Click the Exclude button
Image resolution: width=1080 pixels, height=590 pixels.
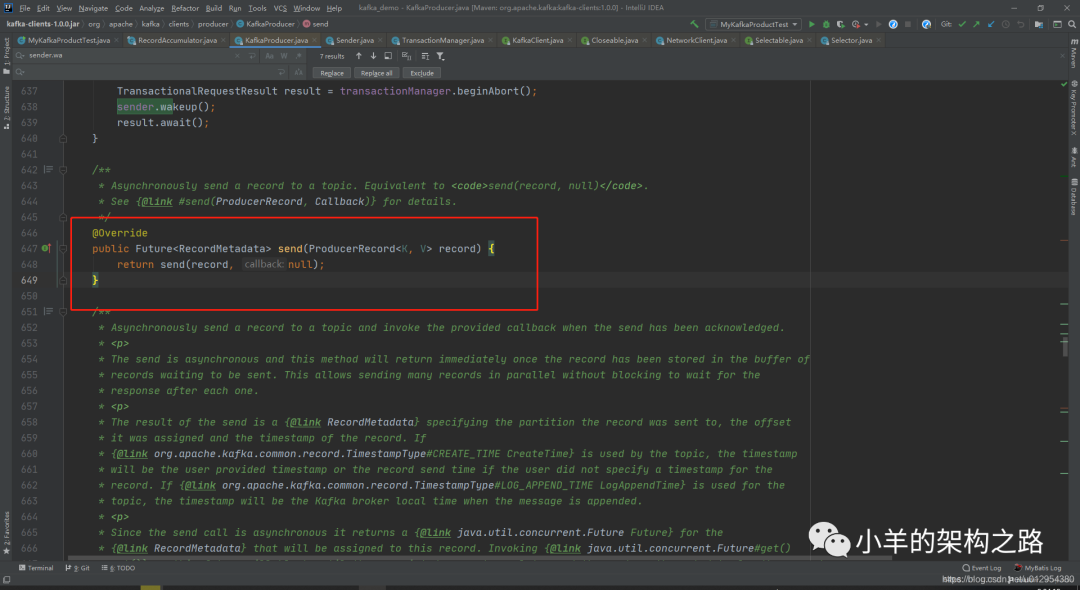coord(422,73)
